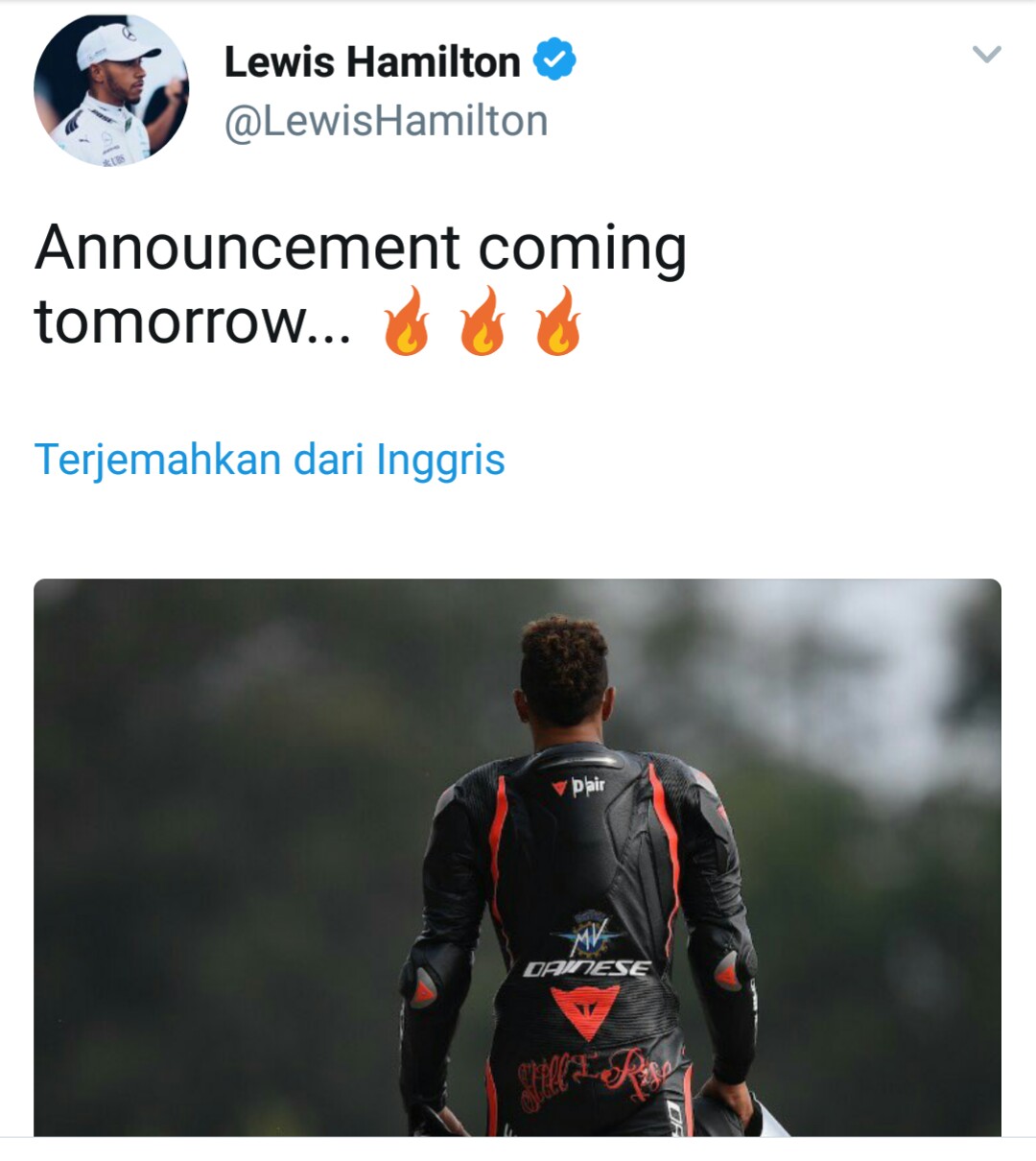The image size is (1036, 1161).
Task: Tap the first fire emoji
Action: point(407,320)
